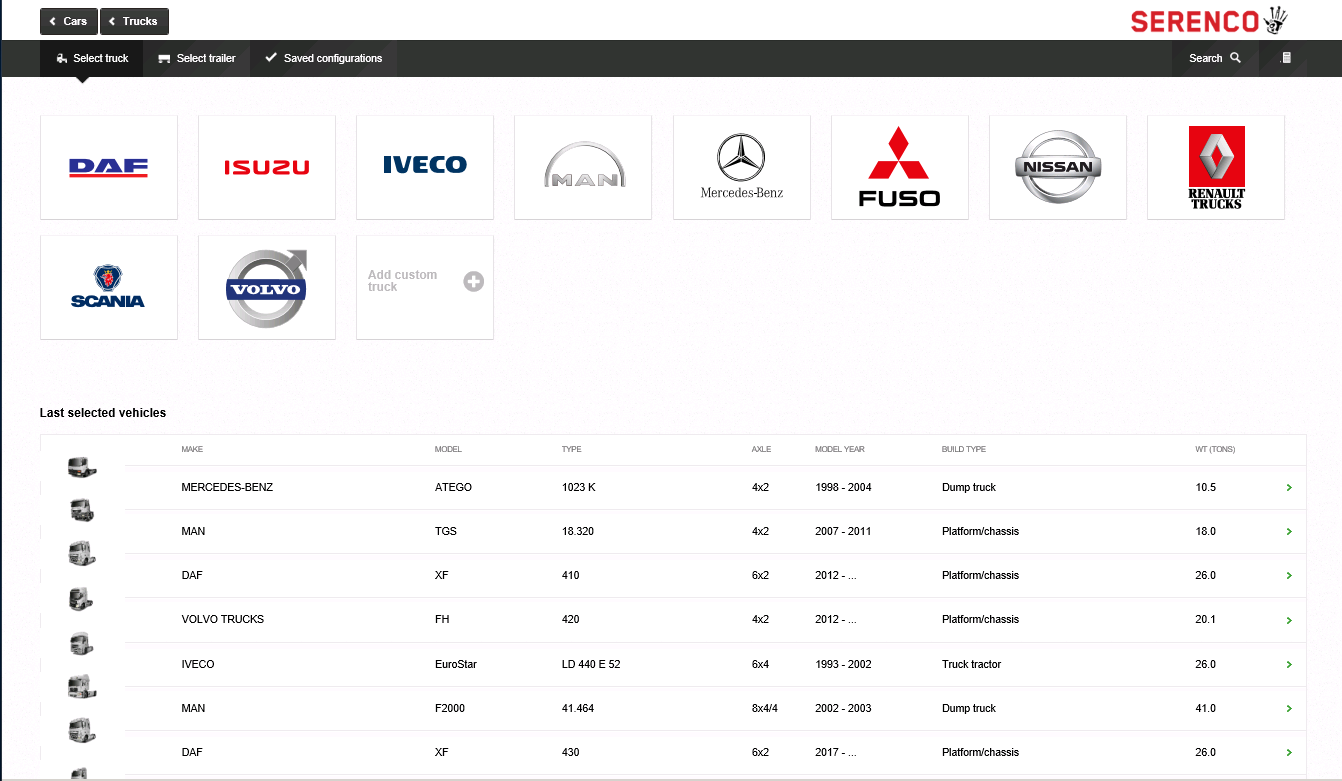The width and height of the screenshot is (1342, 781).
Task: Go back to Trucks
Action: pyautogui.click(x=134, y=21)
